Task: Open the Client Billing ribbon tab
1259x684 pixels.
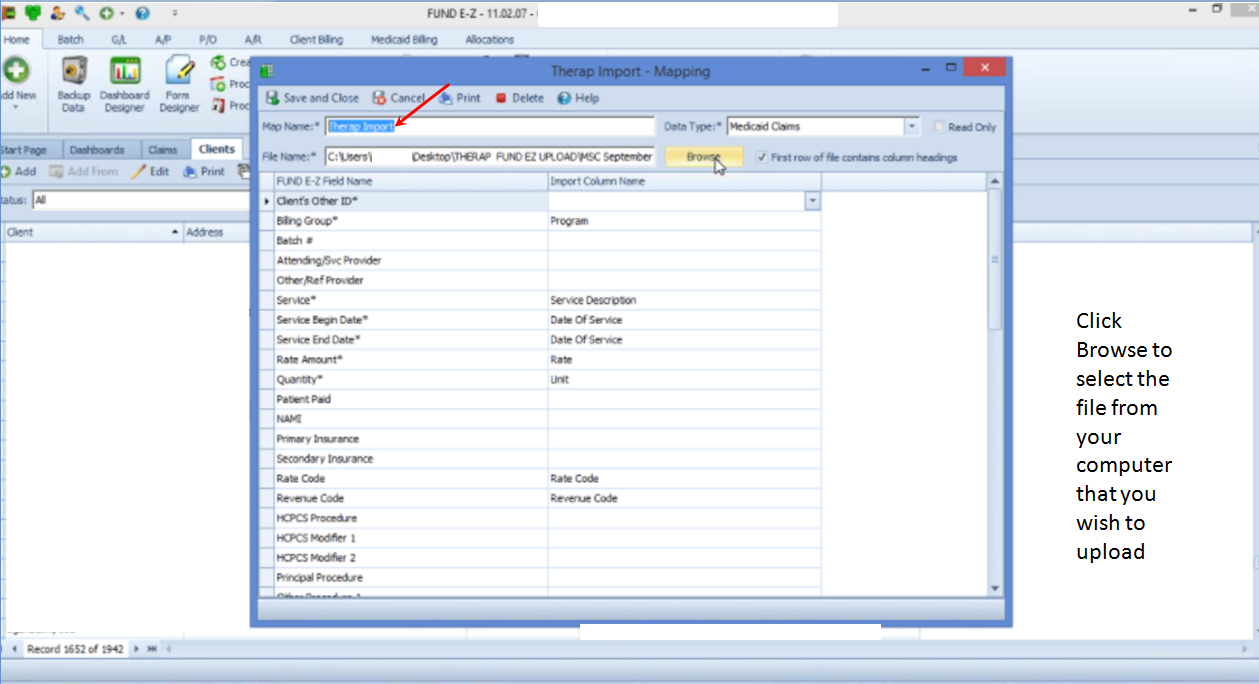Action: tap(316, 40)
